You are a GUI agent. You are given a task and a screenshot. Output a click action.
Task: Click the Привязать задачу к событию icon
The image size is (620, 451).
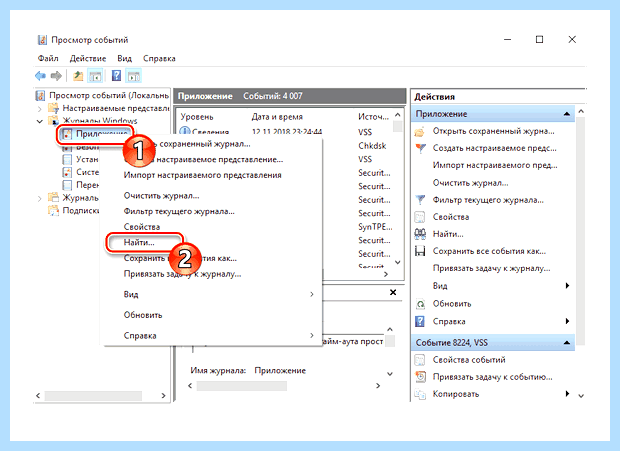pyautogui.click(x=420, y=377)
